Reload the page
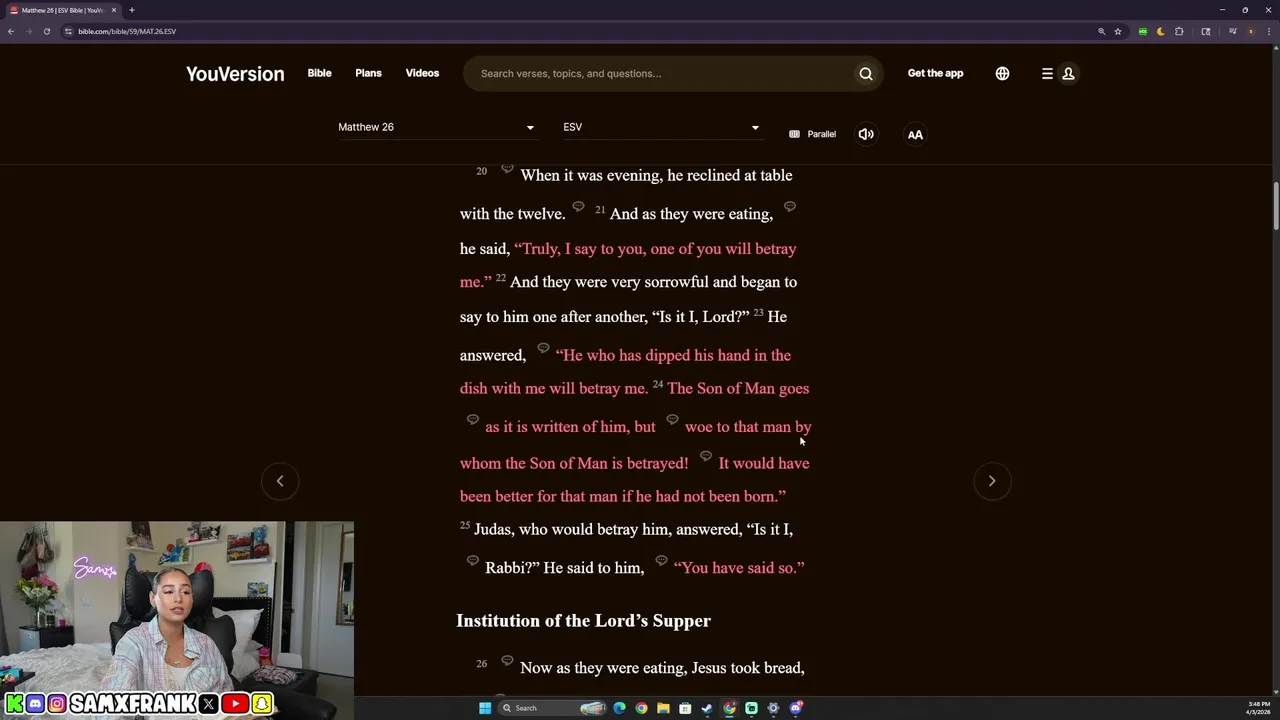The image size is (1280, 720). coord(46,31)
